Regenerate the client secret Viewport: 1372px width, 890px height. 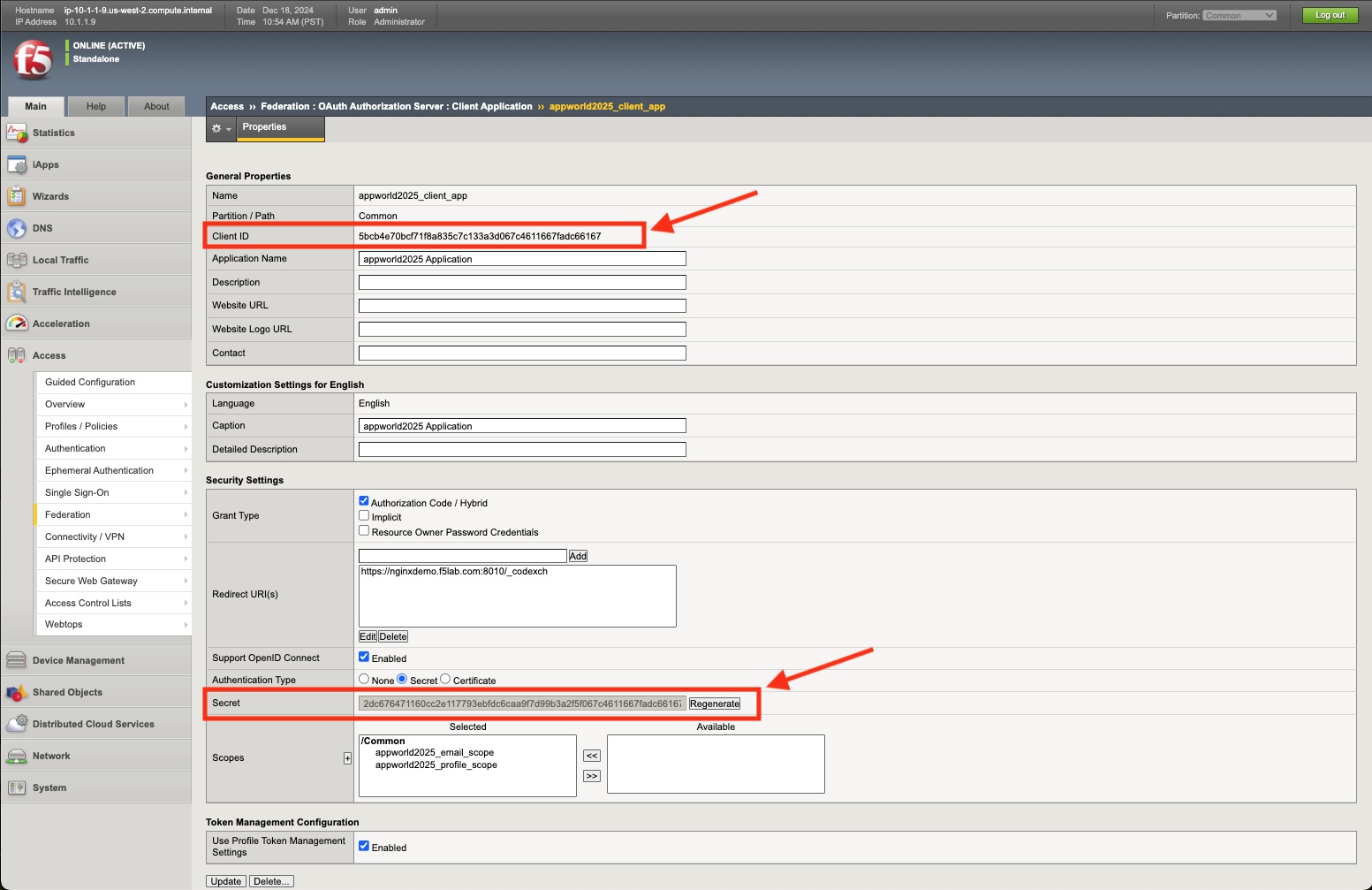[715, 704]
